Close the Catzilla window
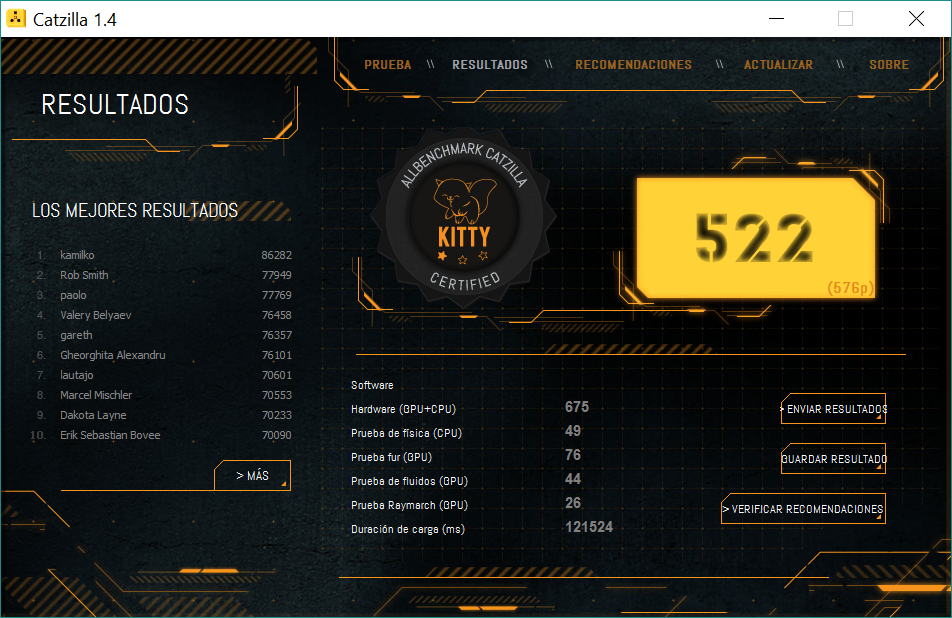 (x=916, y=19)
